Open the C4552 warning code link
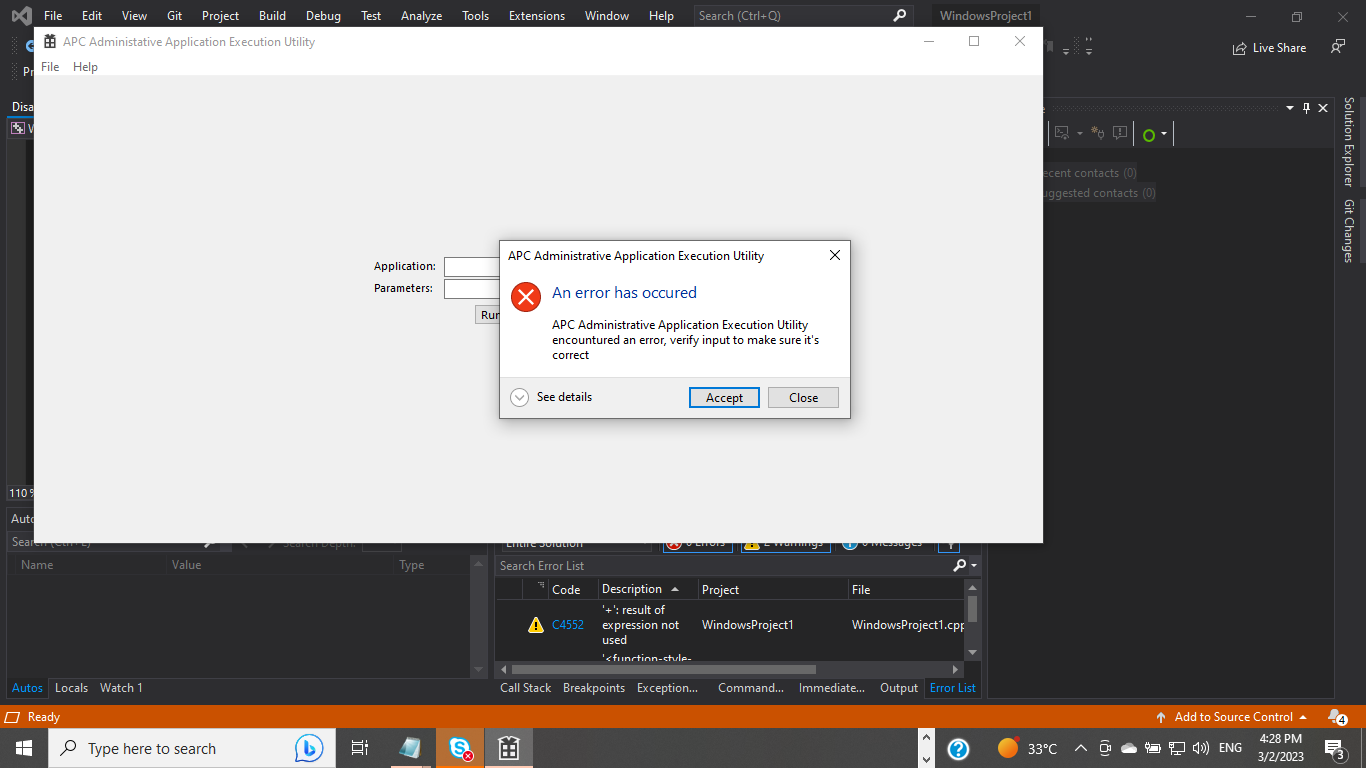Viewport: 1366px width, 768px height. click(568, 625)
